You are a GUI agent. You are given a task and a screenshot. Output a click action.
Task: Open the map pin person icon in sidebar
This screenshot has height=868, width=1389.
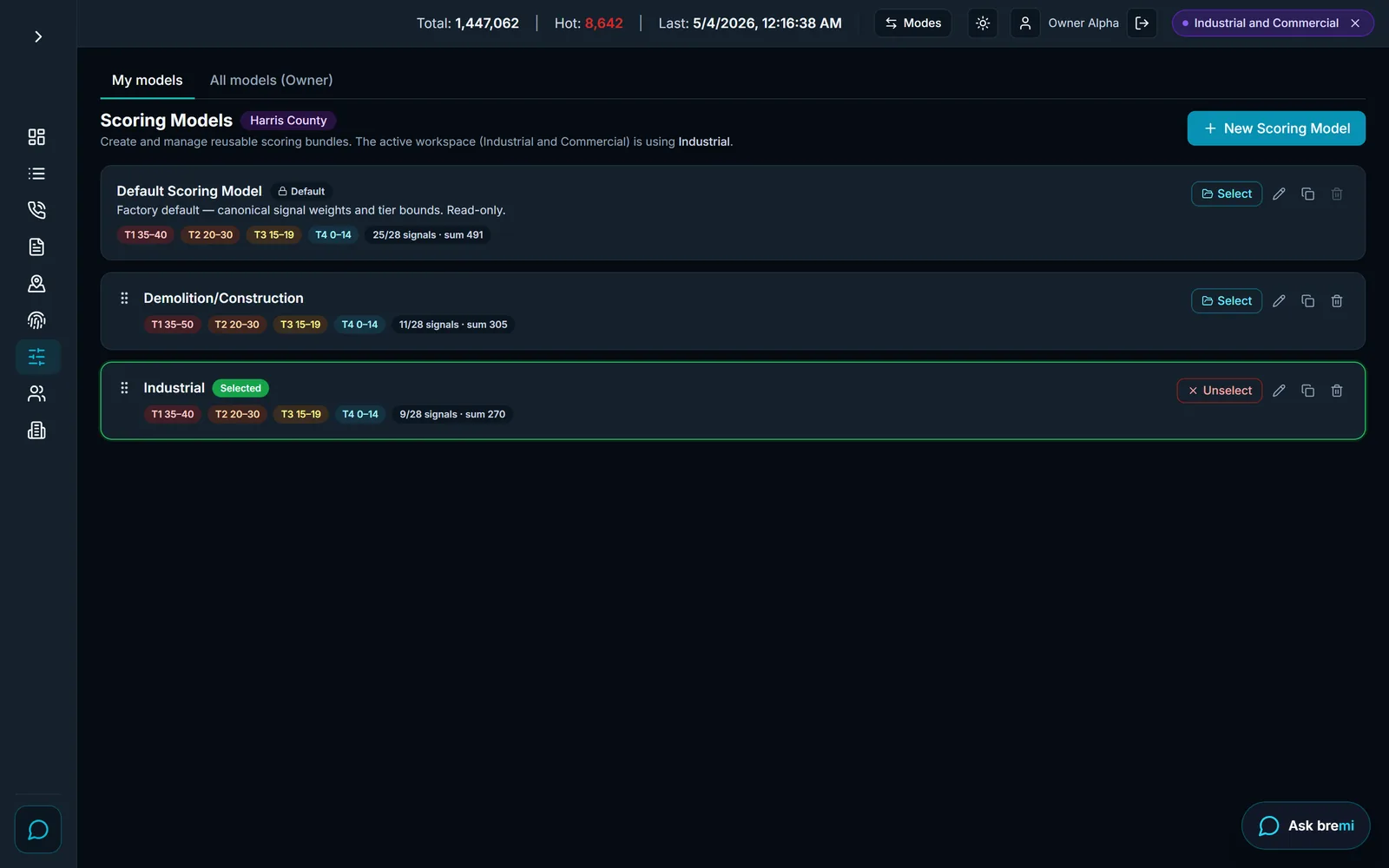(x=36, y=284)
